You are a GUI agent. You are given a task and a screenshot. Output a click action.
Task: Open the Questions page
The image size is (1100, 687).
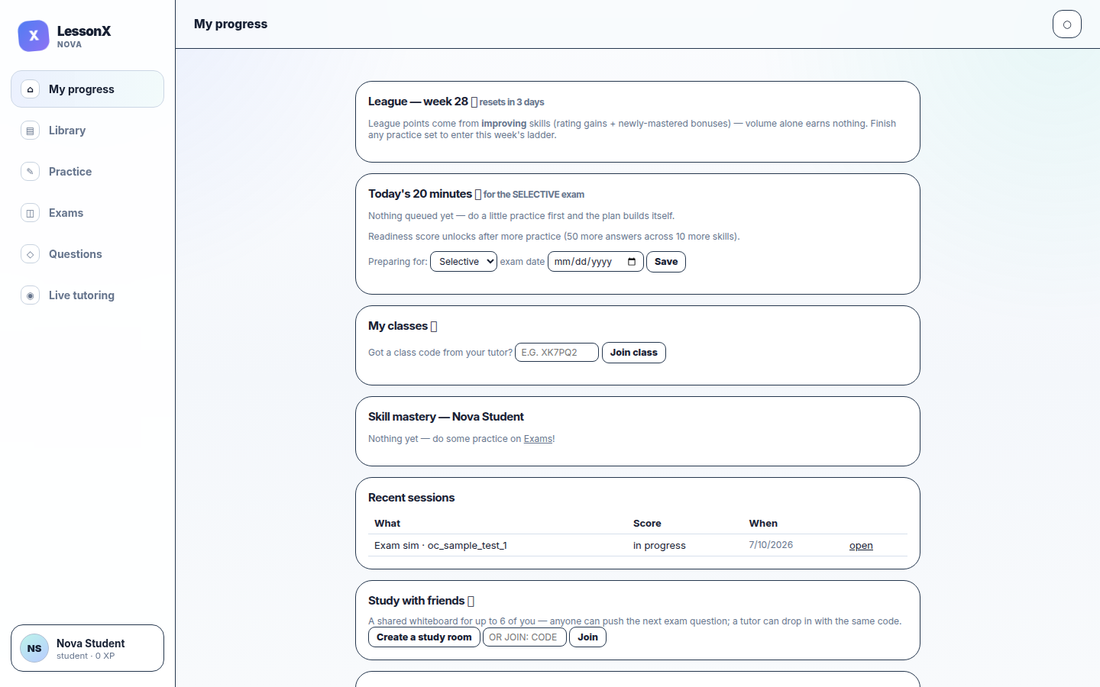tap(87, 254)
